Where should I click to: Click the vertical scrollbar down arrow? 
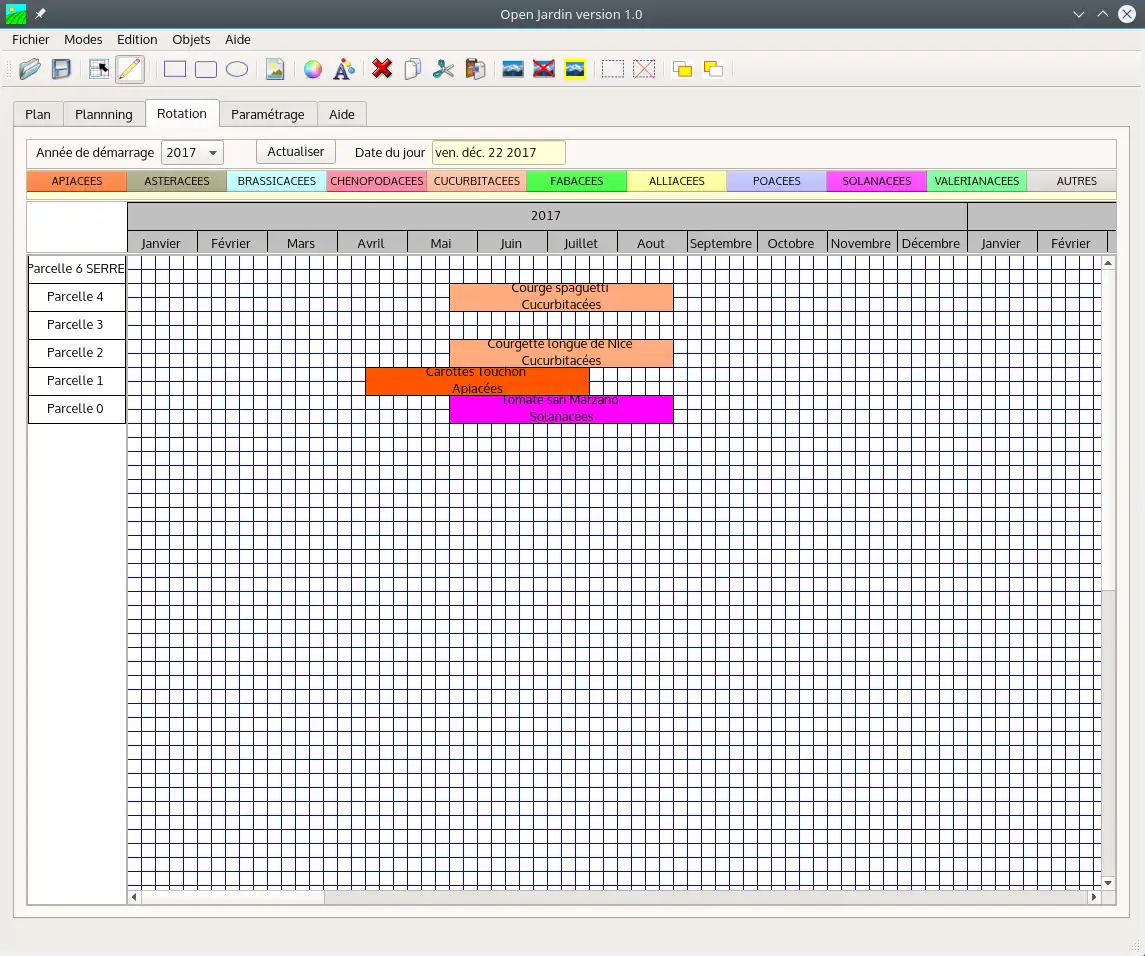pyautogui.click(x=1108, y=883)
